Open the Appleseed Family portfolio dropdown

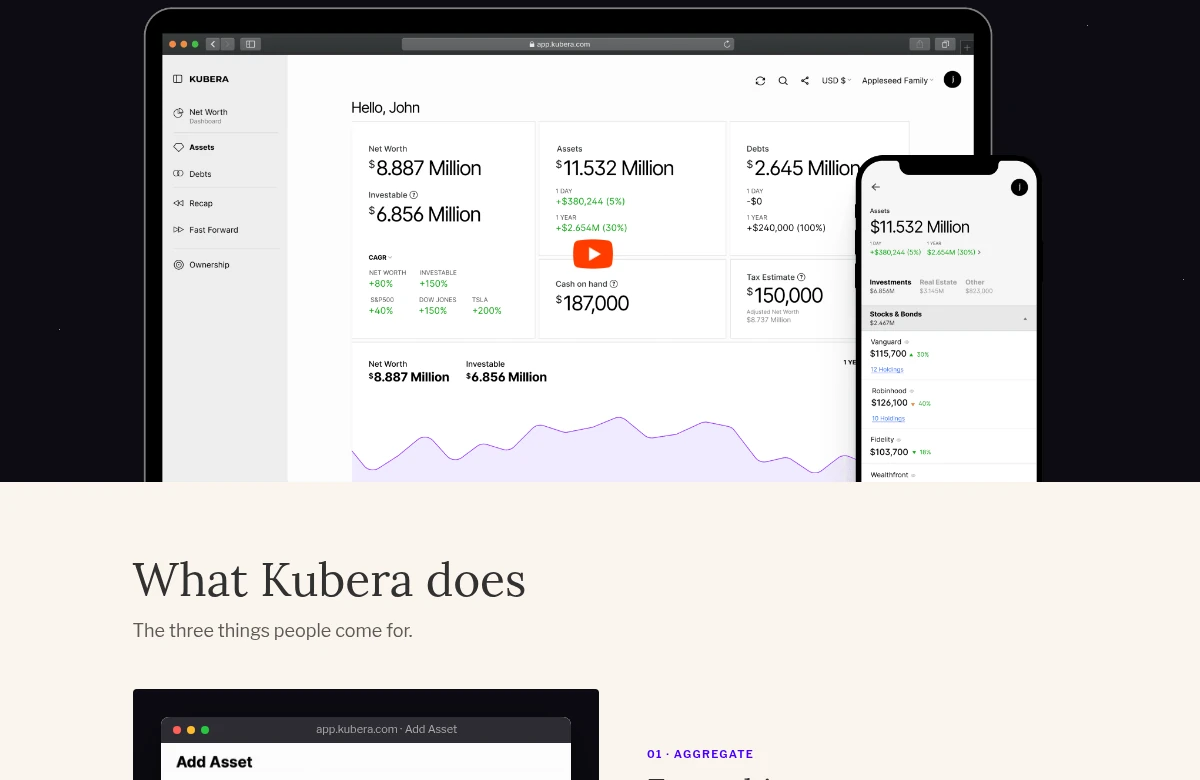click(898, 80)
